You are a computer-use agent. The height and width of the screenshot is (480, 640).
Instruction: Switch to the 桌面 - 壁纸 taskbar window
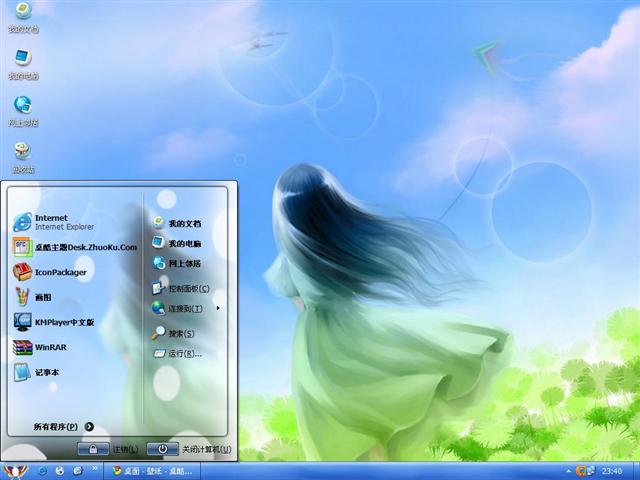pyautogui.click(x=154, y=470)
